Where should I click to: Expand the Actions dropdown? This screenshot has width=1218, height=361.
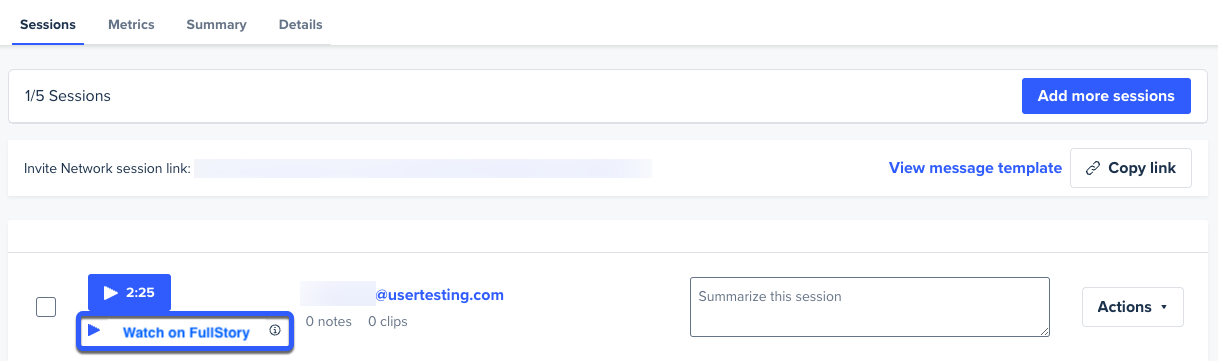[x=1133, y=307]
